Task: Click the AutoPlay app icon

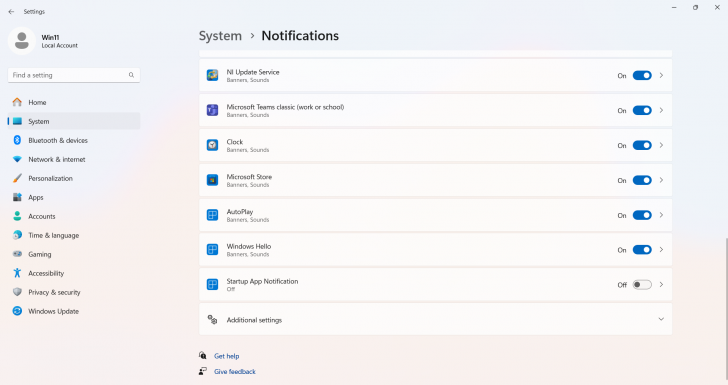Action: [212, 215]
